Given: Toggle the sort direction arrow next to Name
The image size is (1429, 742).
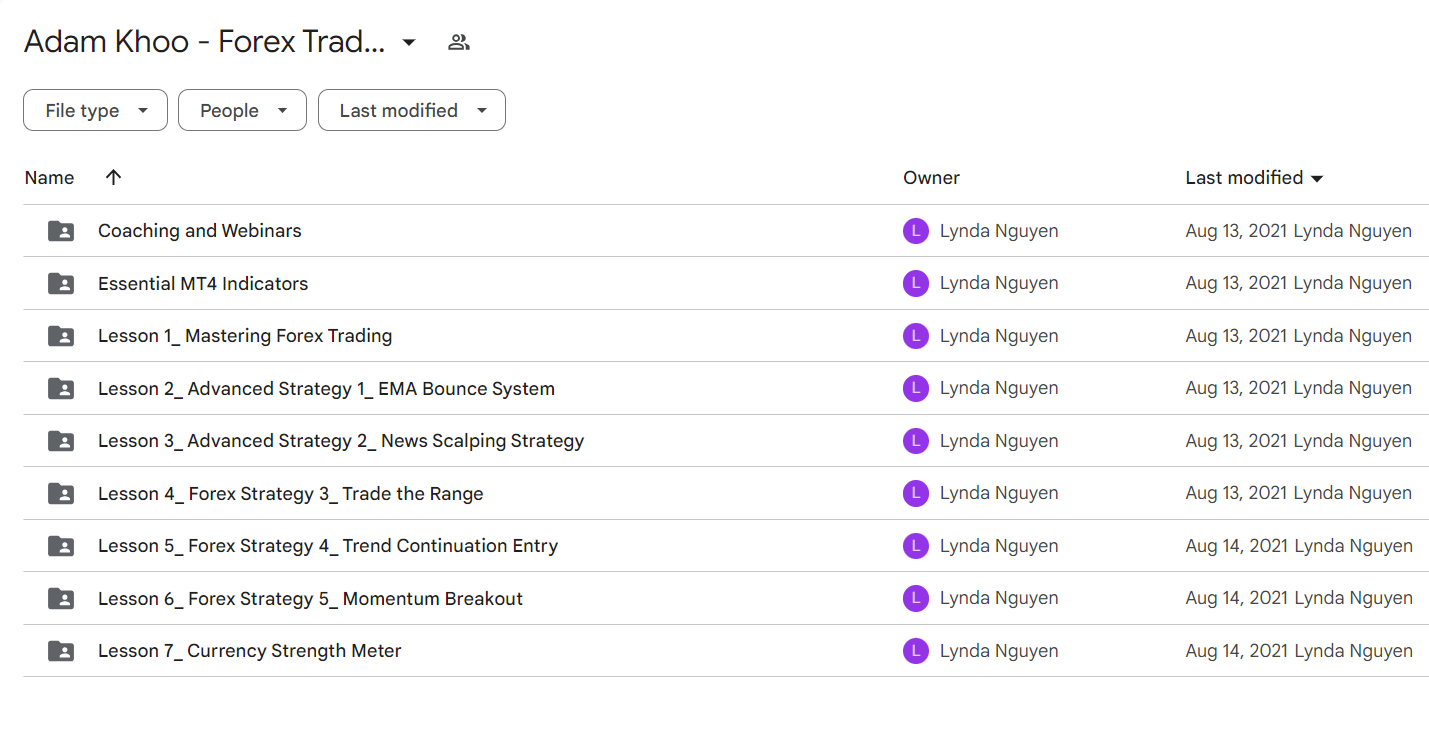Looking at the screenshot, I should (x=113, y=177).
